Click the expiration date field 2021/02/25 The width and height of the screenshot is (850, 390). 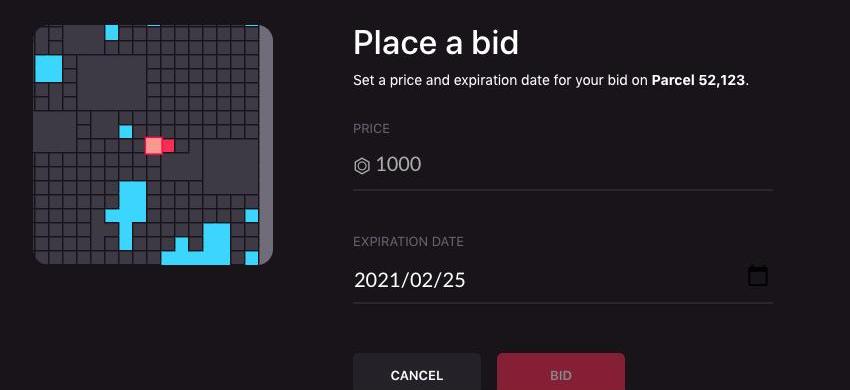click(x=563, y=280)
